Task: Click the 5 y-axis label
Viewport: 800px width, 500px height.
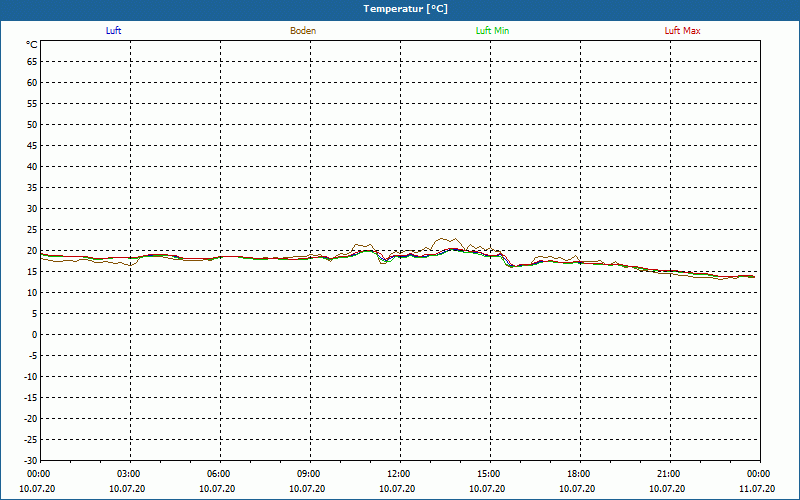Action: (35, 314)
